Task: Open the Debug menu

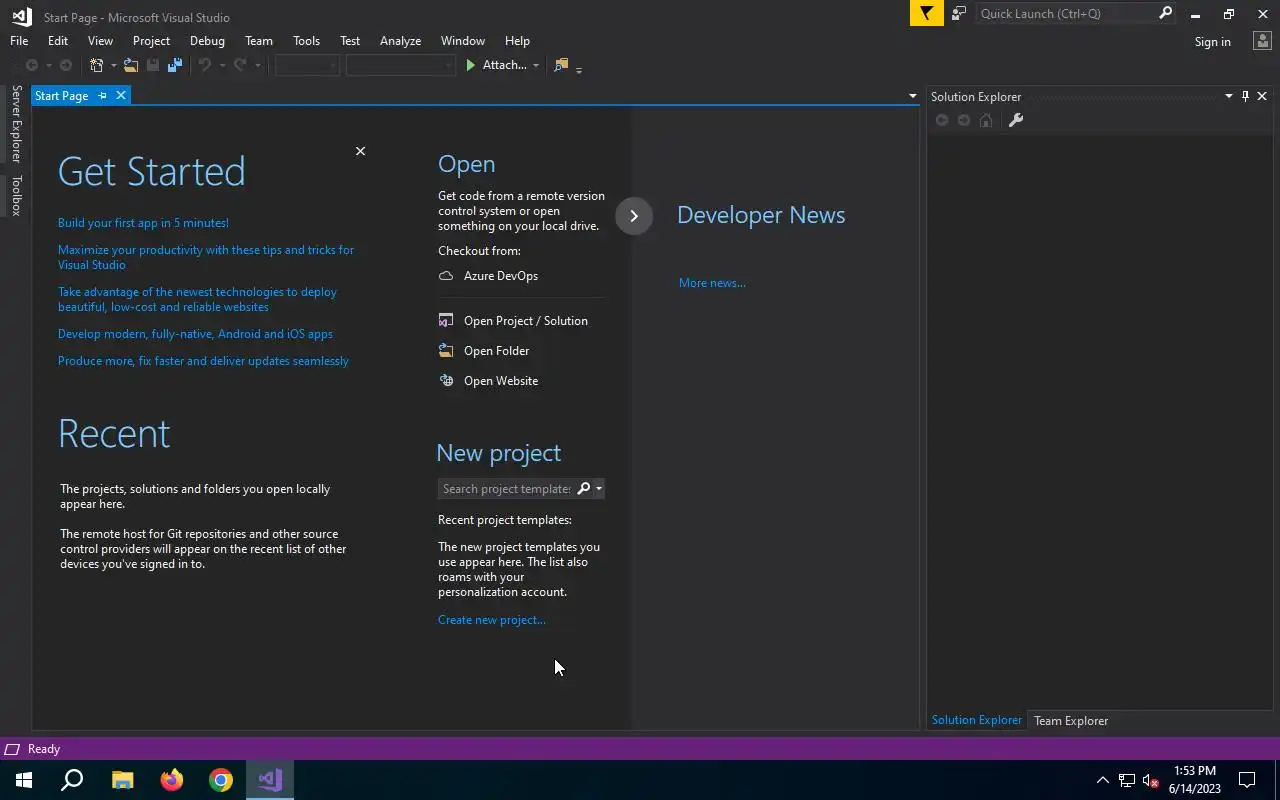Action: 207,41
